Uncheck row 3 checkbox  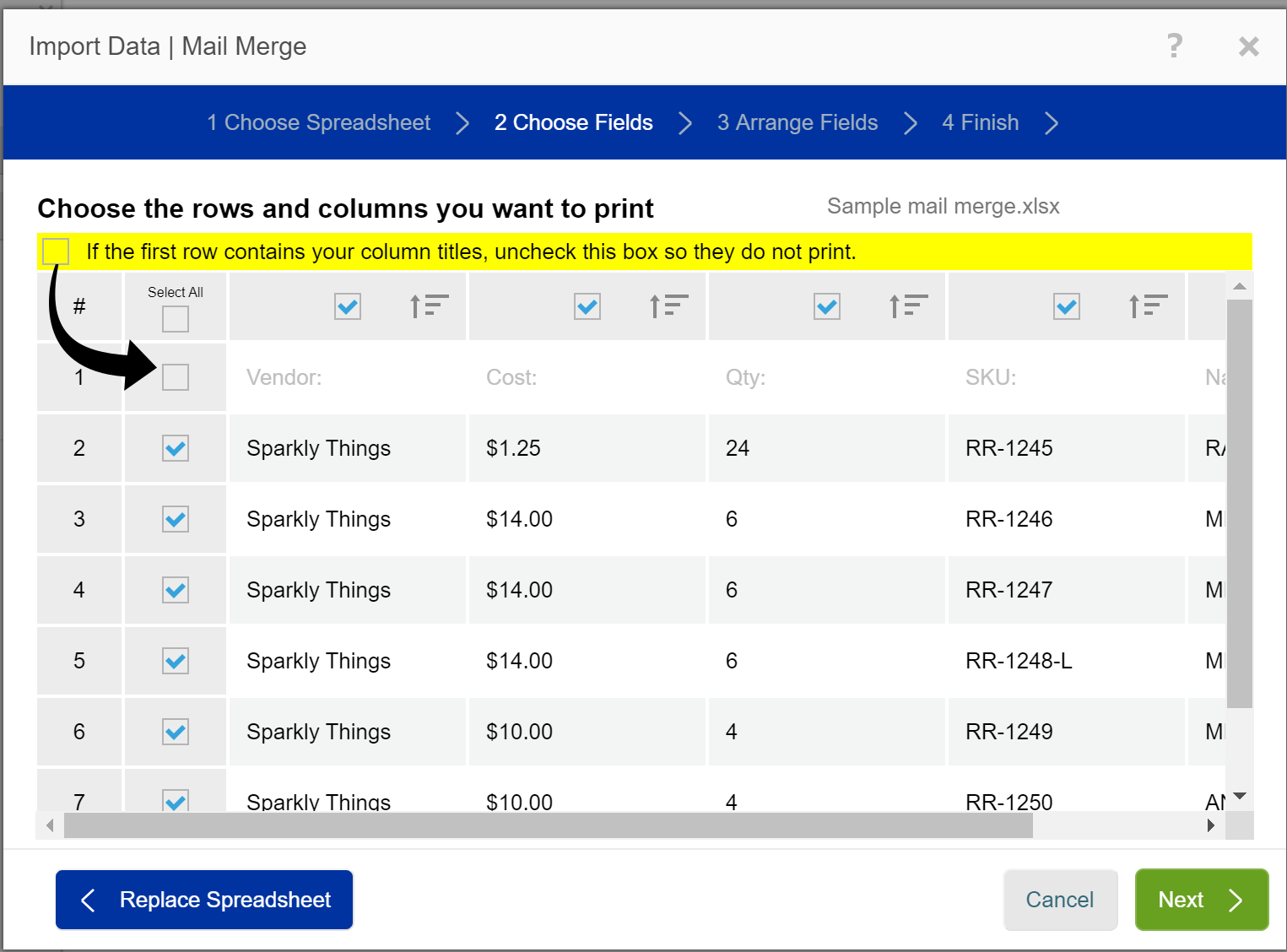(x=176, y=519)
